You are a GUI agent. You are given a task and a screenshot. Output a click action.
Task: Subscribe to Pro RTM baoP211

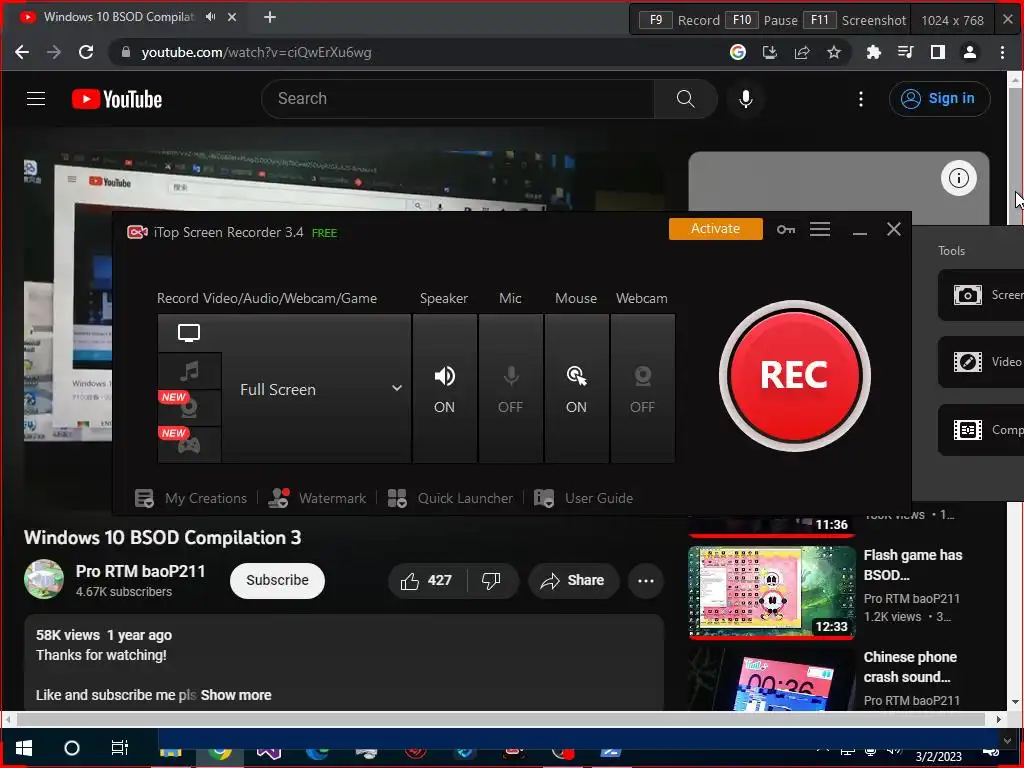pyautogui.click(x=277, y=580)
